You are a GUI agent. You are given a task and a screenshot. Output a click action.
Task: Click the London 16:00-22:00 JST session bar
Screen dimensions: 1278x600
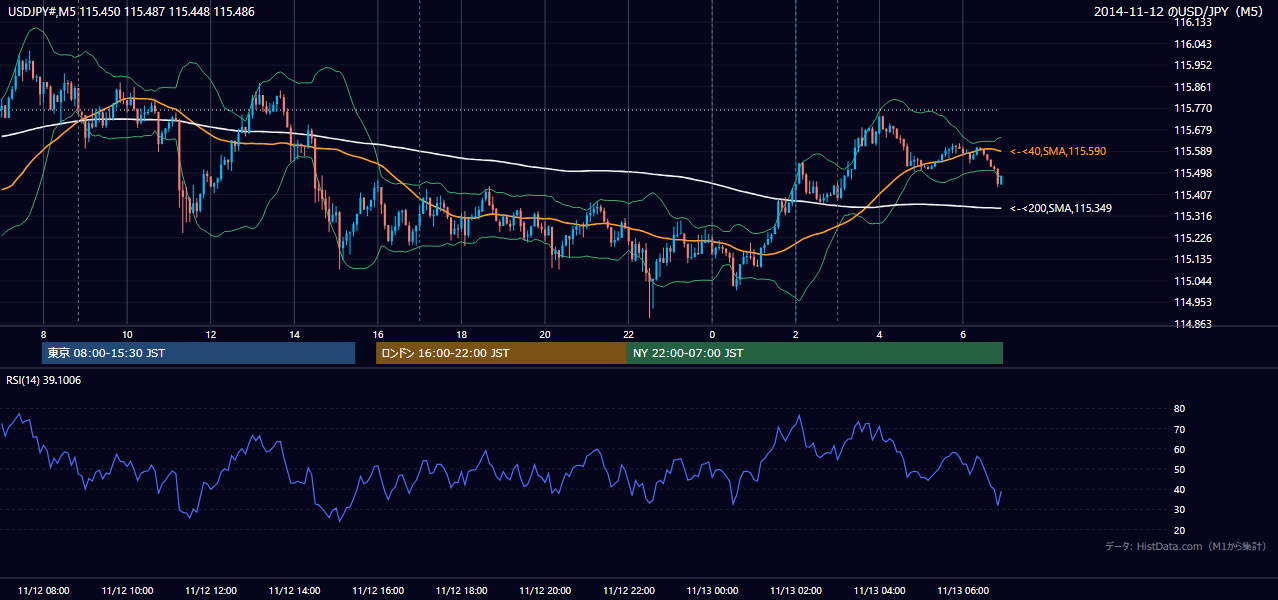[501, 353]
